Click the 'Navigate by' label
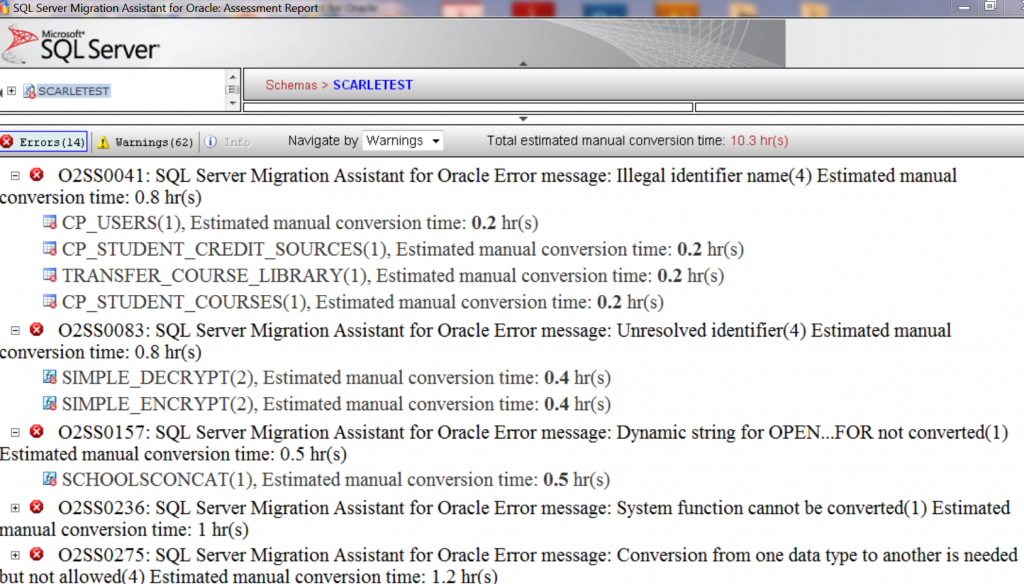This screenshot has width=1024, height=584. (323, 140)
